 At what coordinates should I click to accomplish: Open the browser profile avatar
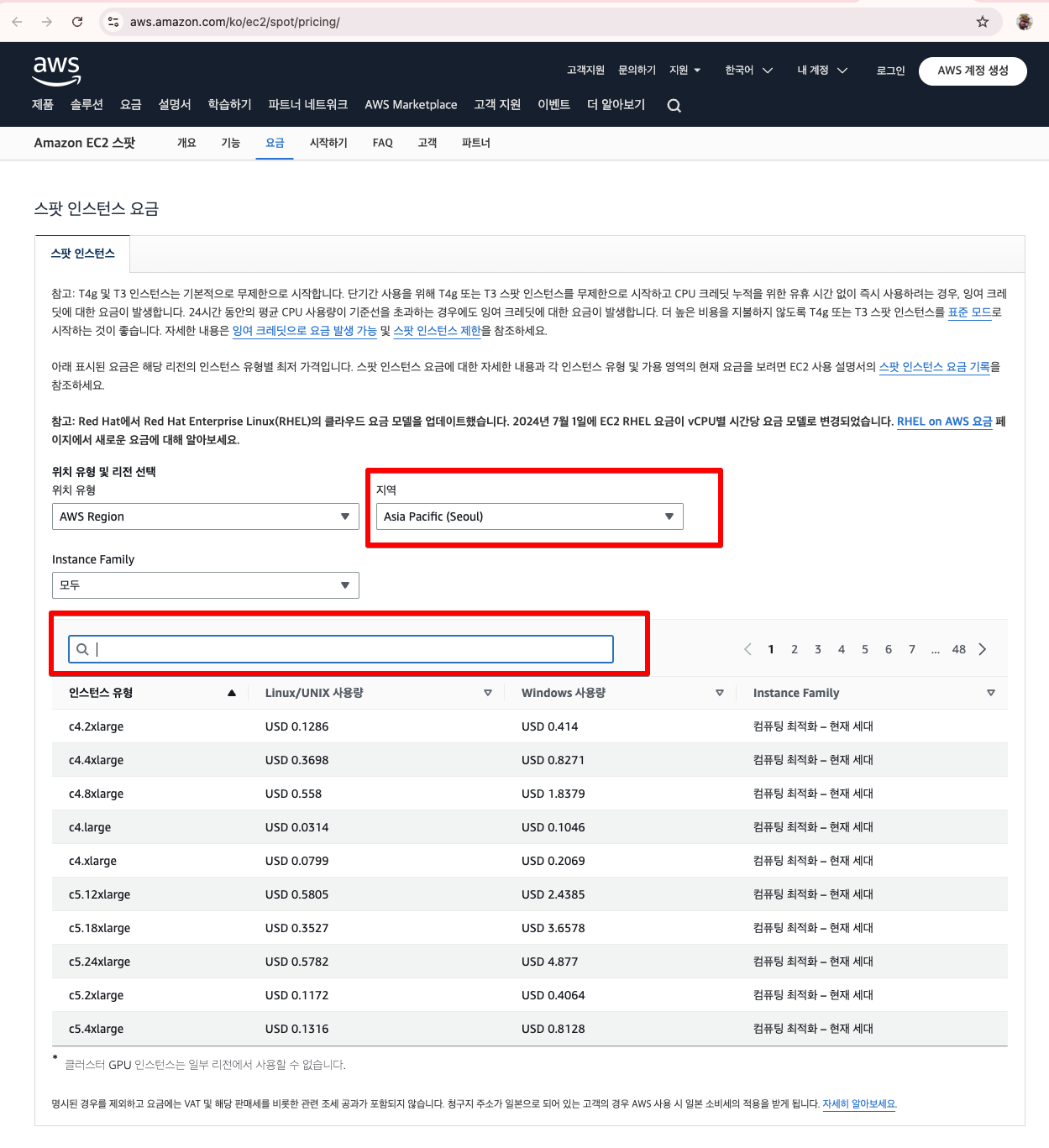click(1025, 22)
